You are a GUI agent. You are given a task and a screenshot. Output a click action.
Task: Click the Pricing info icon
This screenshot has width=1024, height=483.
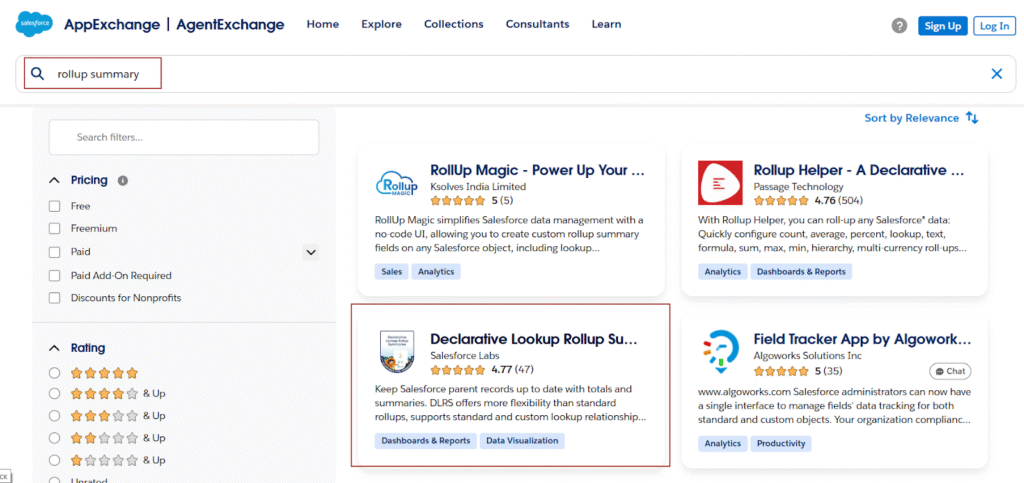point(122,180)
